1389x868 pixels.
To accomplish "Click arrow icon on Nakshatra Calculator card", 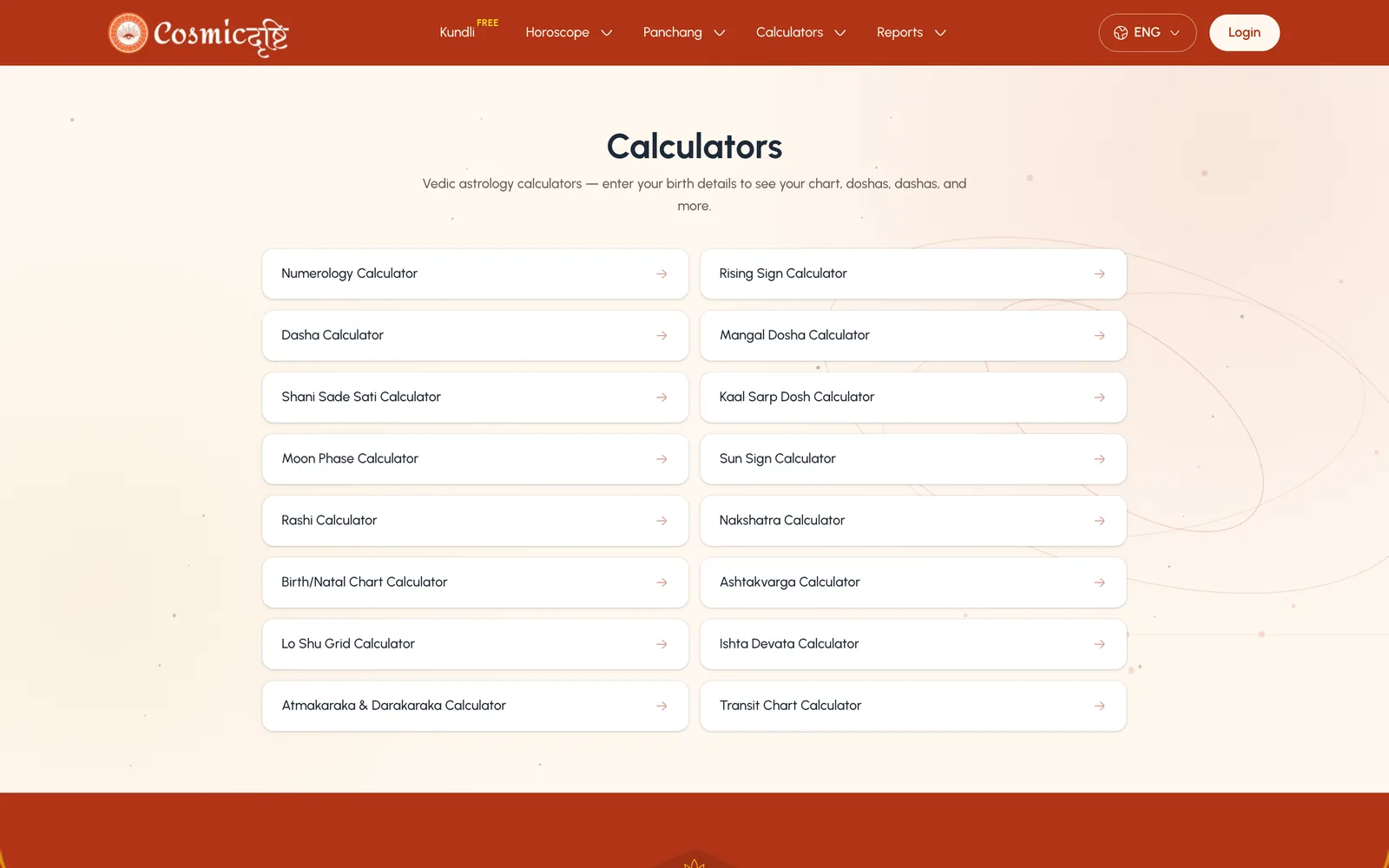I will [1099, 521].
